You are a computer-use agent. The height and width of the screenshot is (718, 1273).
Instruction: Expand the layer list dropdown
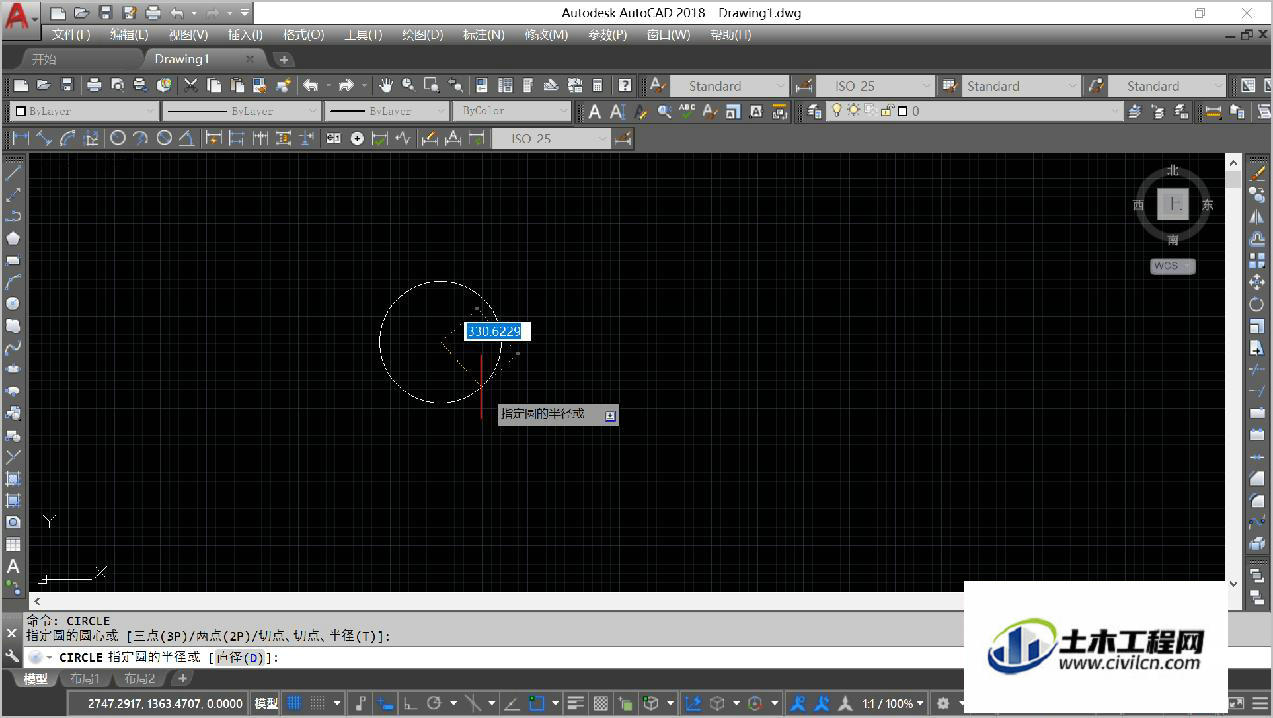point(1115,111)
